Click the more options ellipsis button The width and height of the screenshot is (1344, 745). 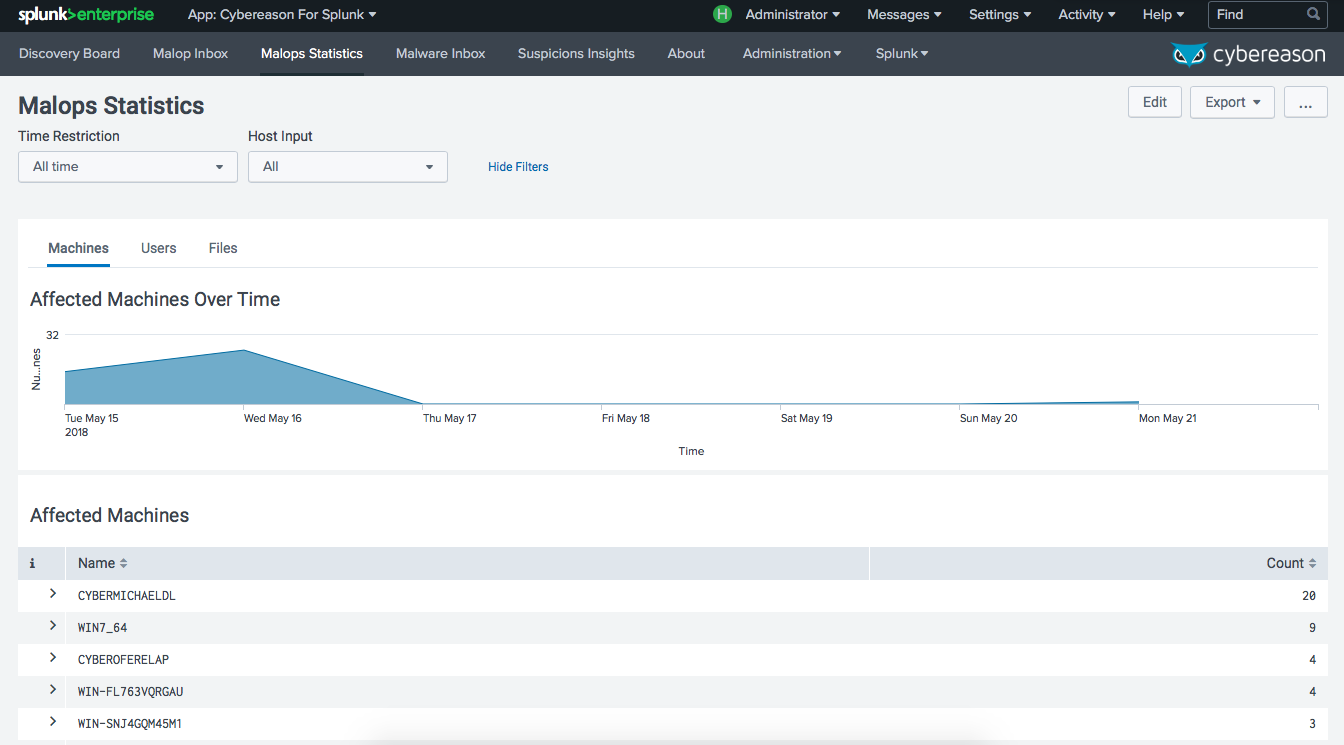click(1305, 102)
